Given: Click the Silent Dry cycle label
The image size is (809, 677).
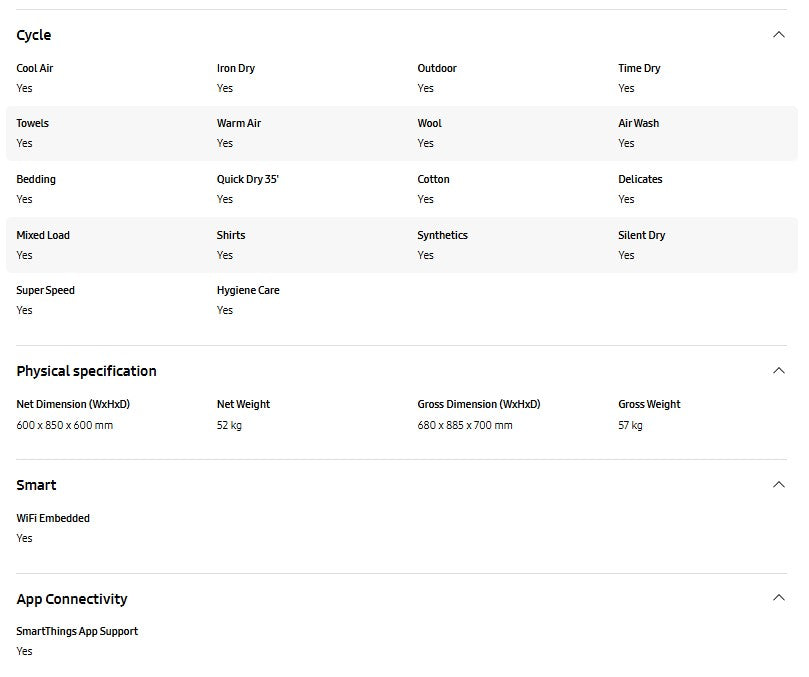Looking at the screenshot, I should tap(641, 236).
